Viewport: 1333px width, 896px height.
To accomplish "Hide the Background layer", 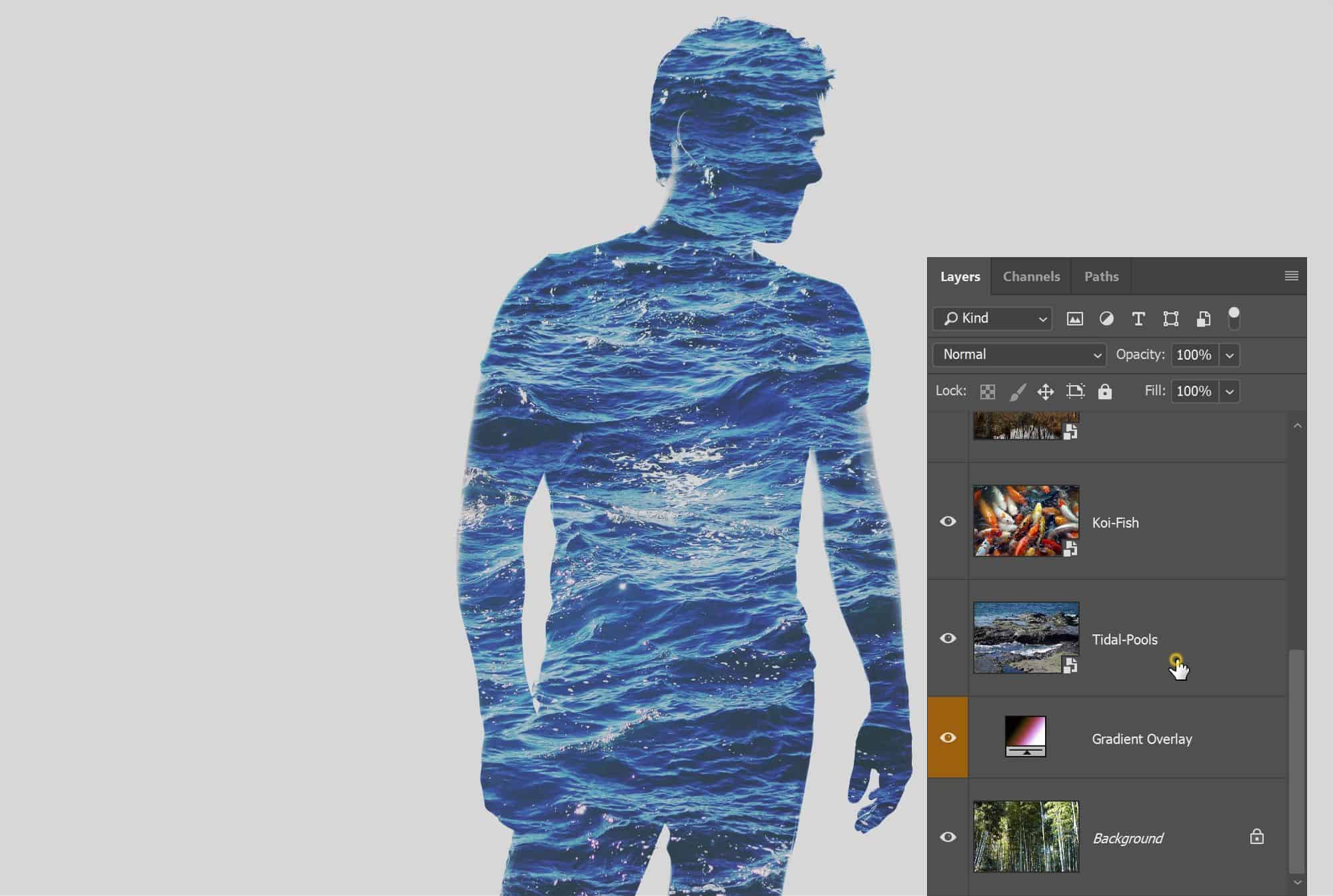I will 948,837.
